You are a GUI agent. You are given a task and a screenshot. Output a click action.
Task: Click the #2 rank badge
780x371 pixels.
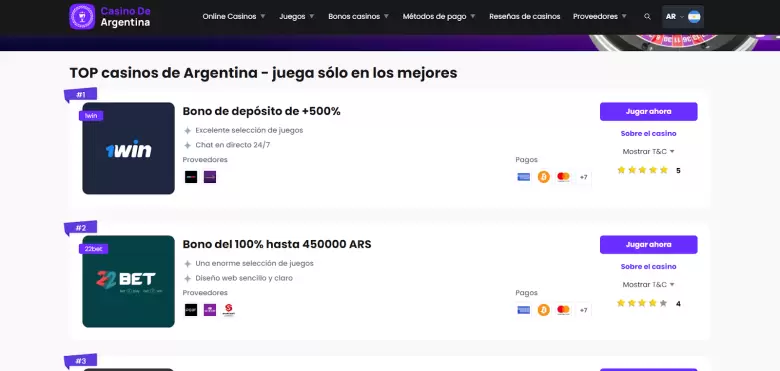pos(81,228)
